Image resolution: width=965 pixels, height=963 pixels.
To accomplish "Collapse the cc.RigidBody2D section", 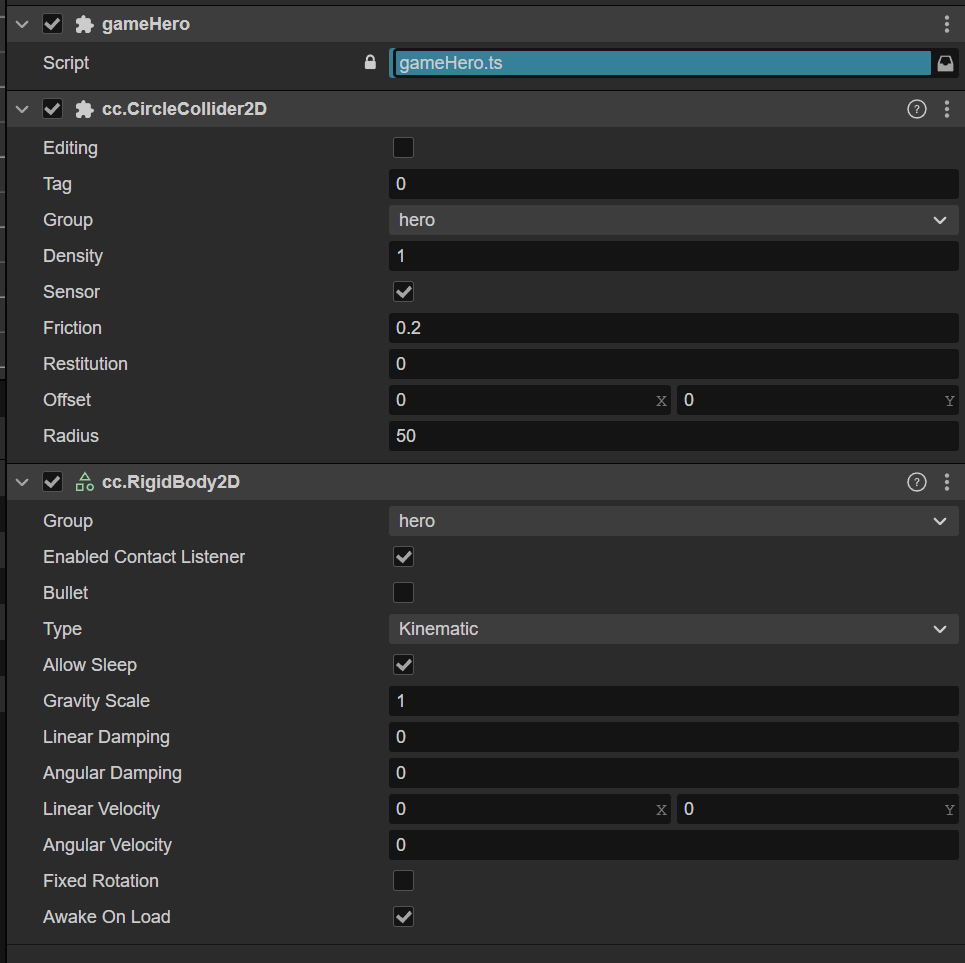I will coord(23,482).
